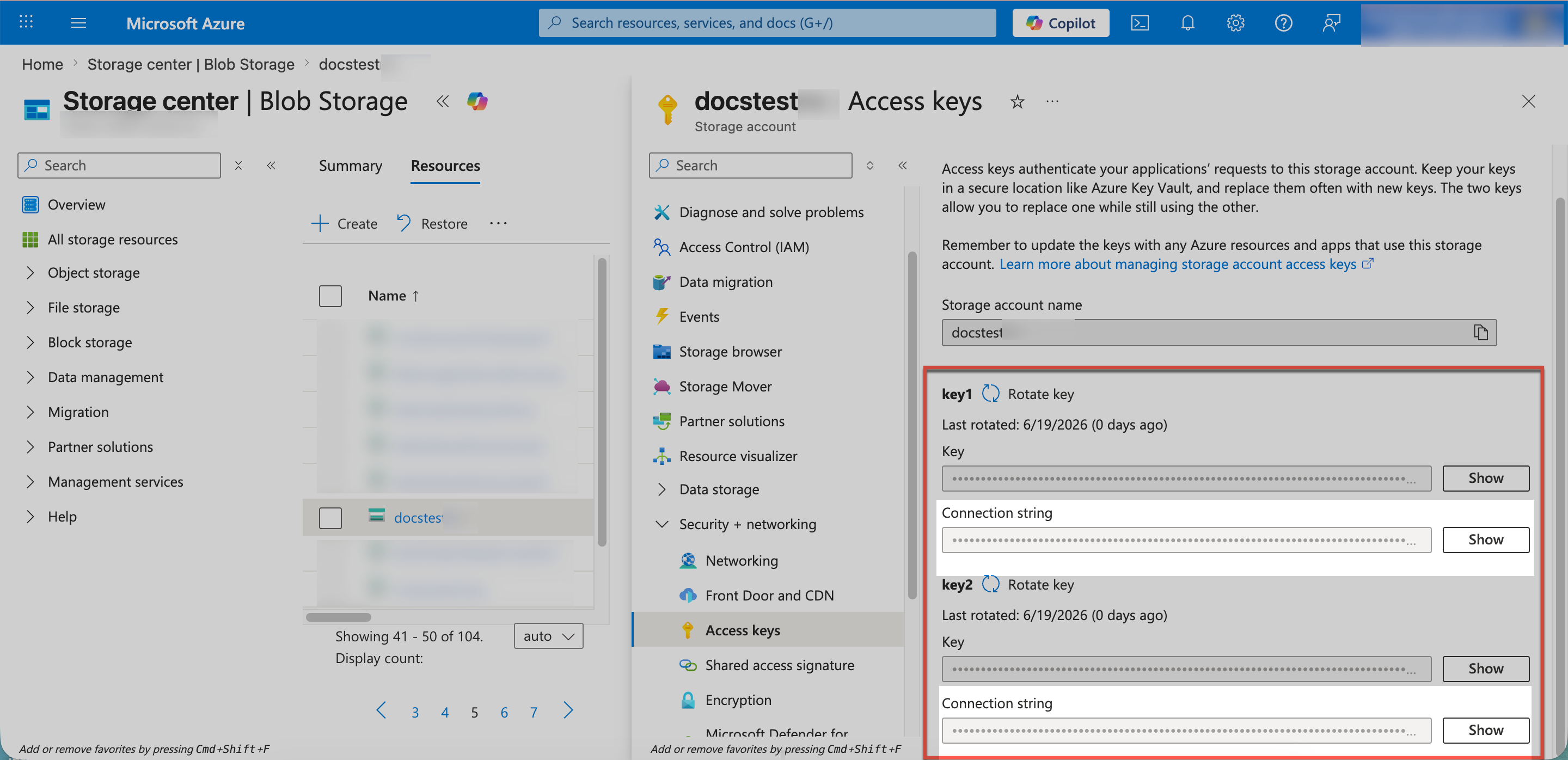The height and width of the screenshot is (760, 1568).
Task: Open the managing storage account access keys link
Action: [1186, 264]
